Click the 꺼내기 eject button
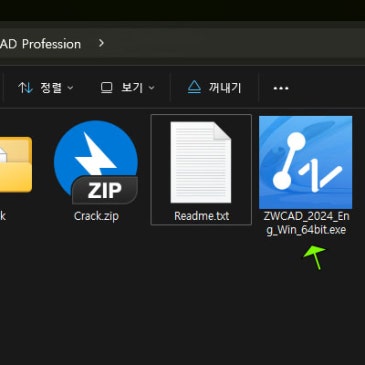The image size is (365, 365). (214, 88)
